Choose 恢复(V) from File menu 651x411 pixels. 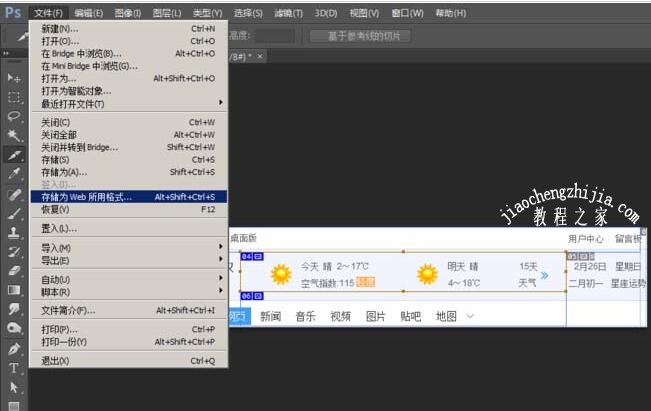pyautogui.click(x=129, y=210)
